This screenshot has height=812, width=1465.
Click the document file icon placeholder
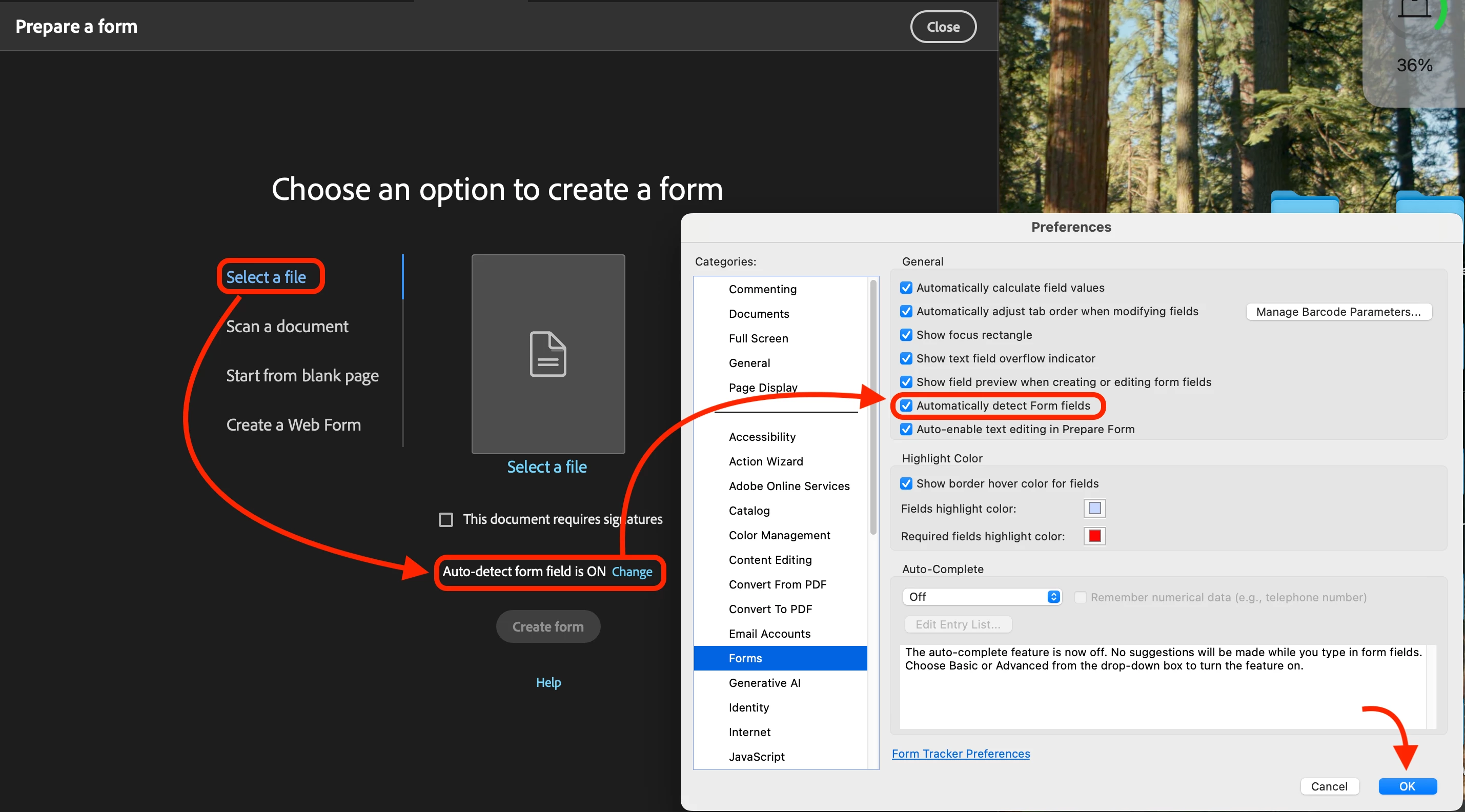547,354
